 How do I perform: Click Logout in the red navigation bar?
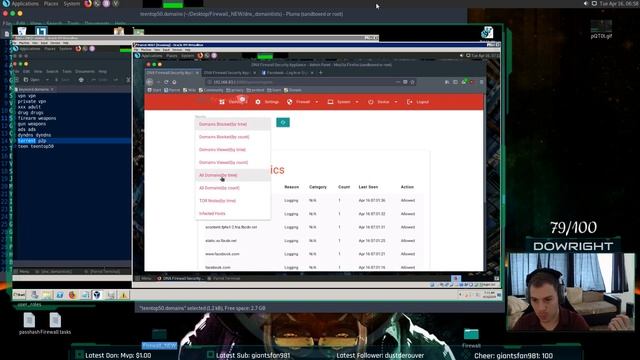[x=418, y=102]
